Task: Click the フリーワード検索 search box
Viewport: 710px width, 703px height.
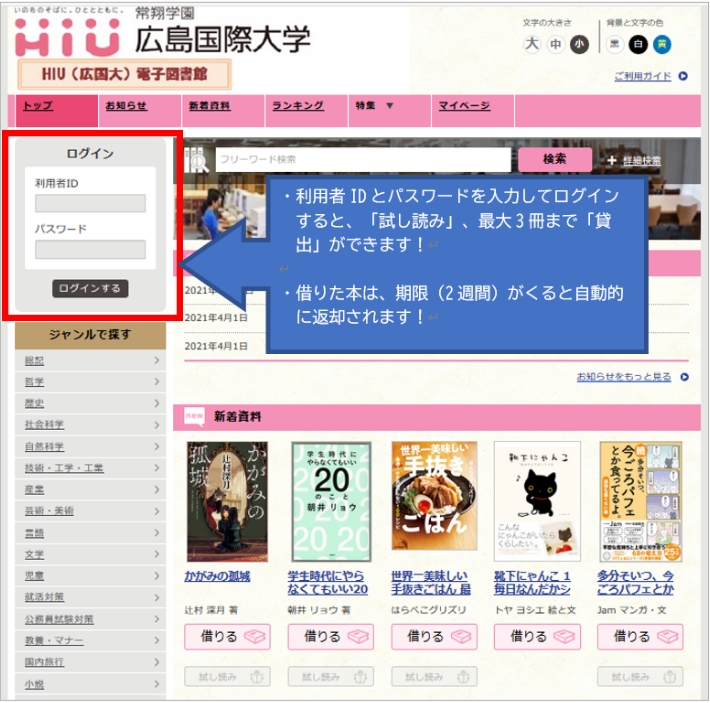Action: 363,159
